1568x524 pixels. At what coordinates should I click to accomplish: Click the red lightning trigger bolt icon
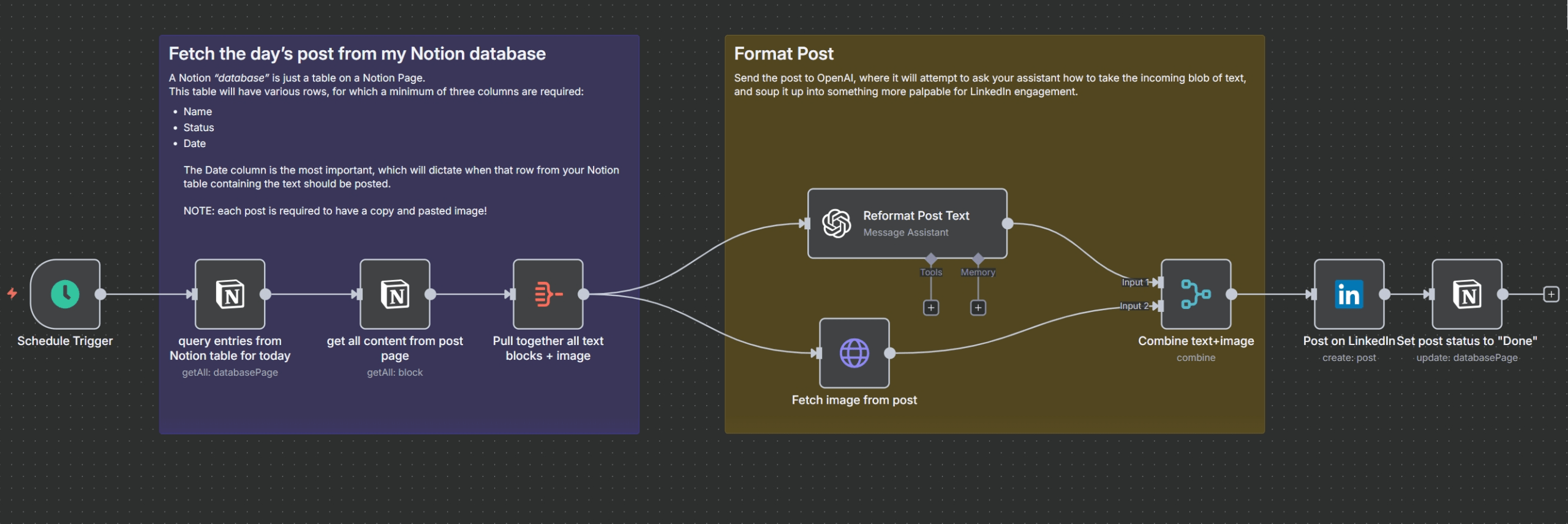tap(12, 294)
